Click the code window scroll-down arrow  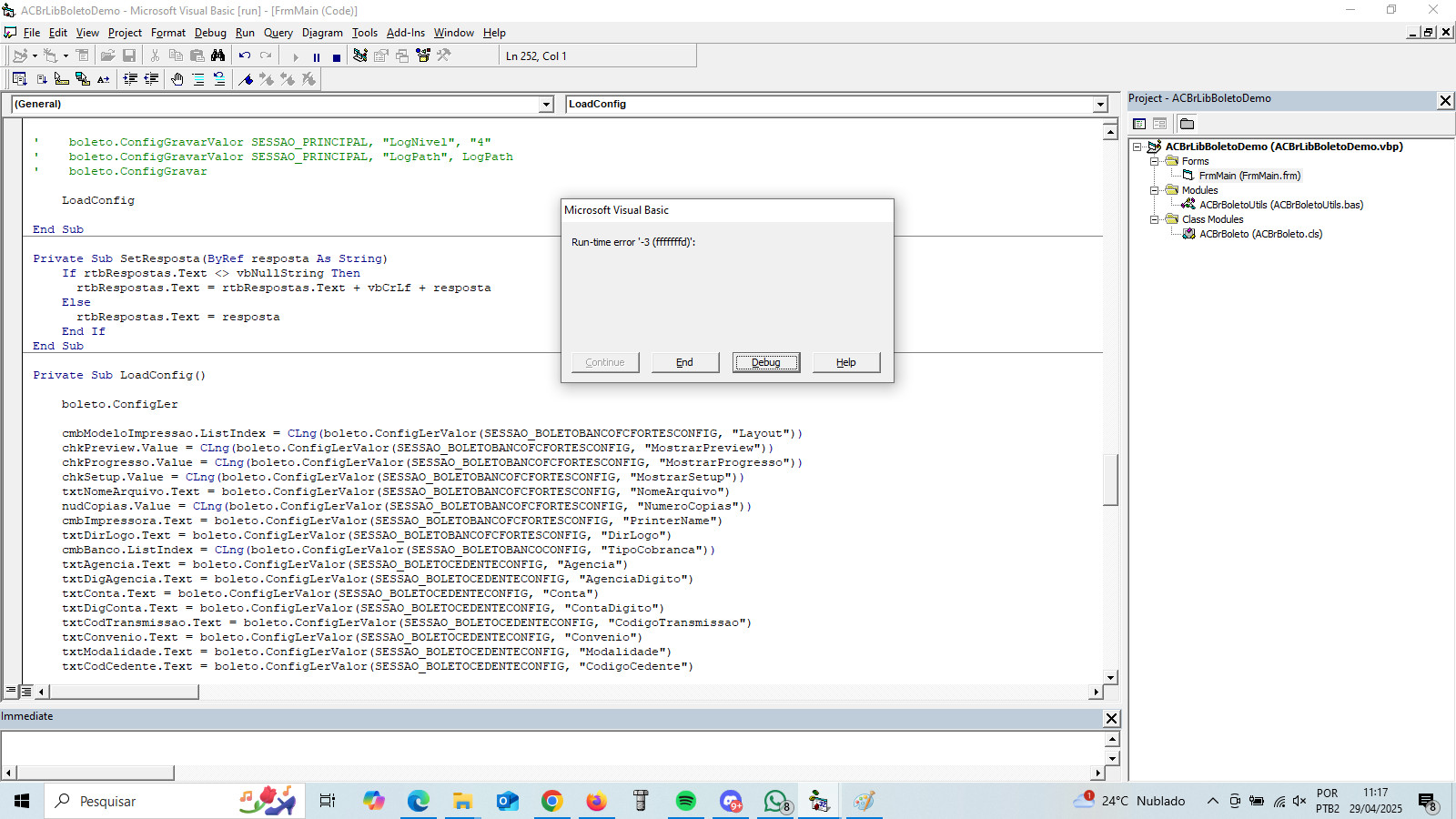[x=1110, y=677]
